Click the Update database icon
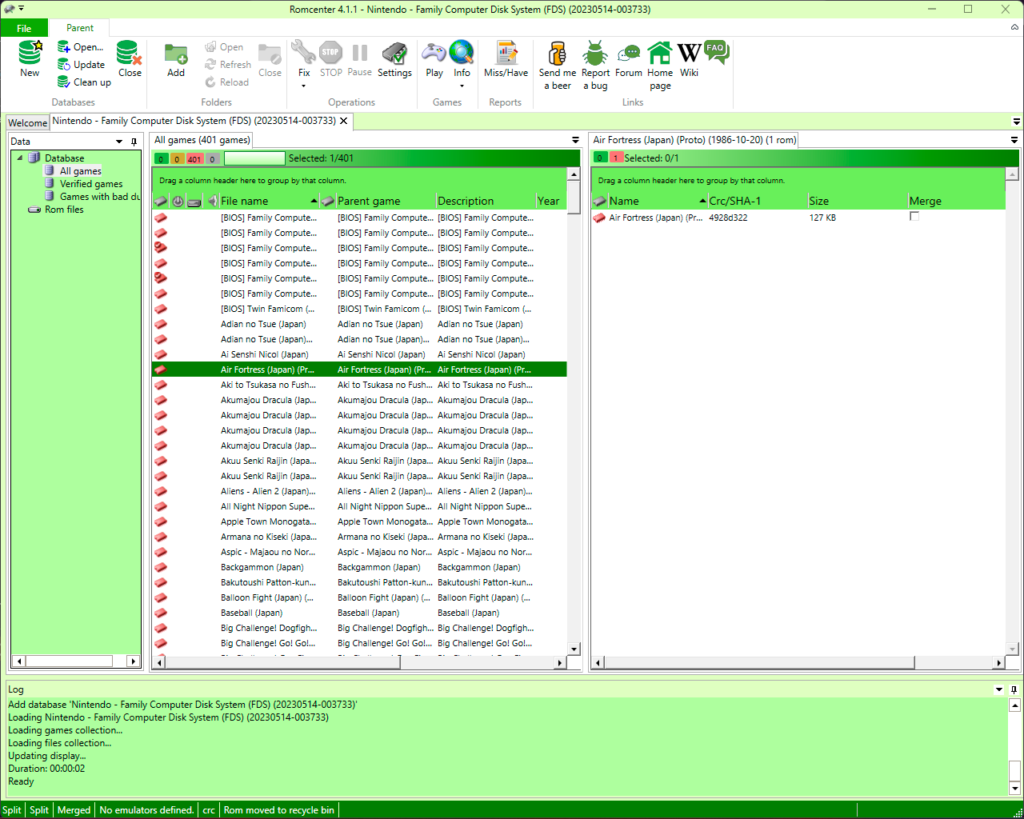 (64, 65)
